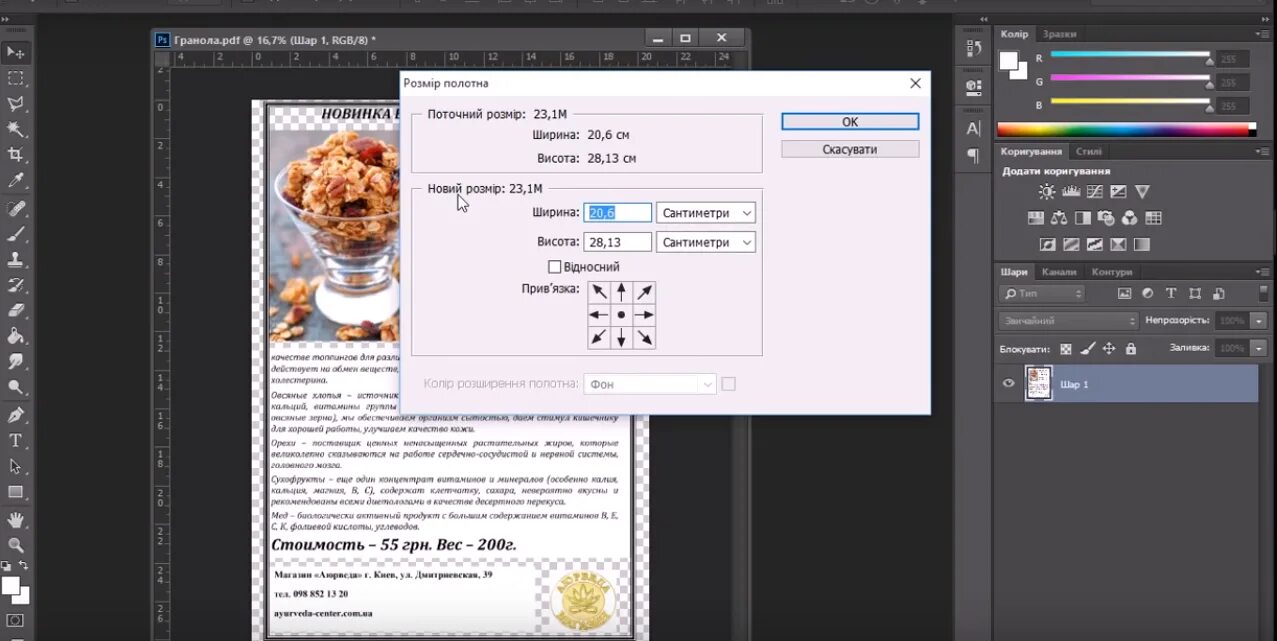1277x641 pixels.
Task: Select the Crop tool
Action: pyautogui.click(x=16, y=155)
